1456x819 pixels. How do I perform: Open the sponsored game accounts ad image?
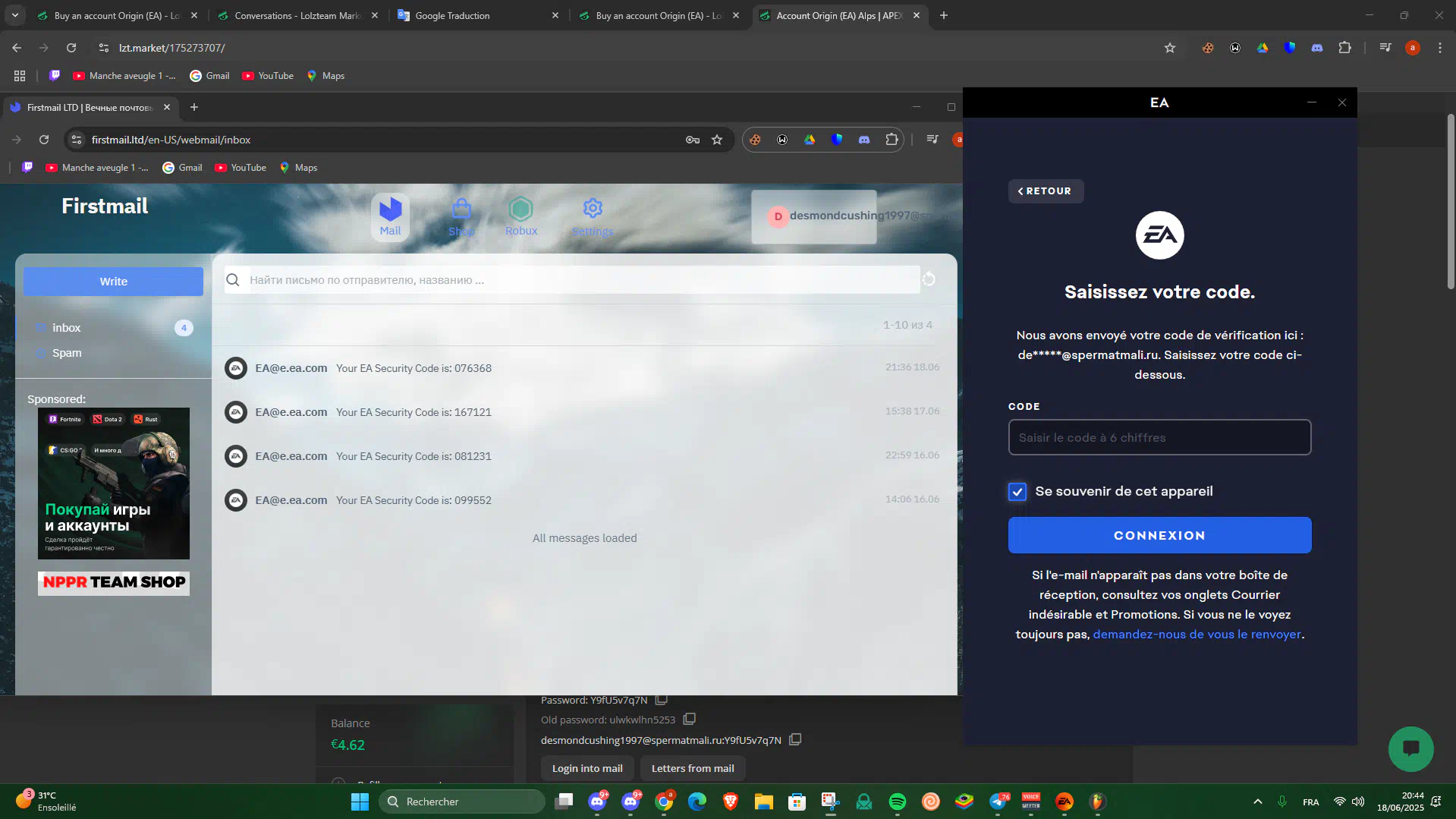tap(114, 484)
